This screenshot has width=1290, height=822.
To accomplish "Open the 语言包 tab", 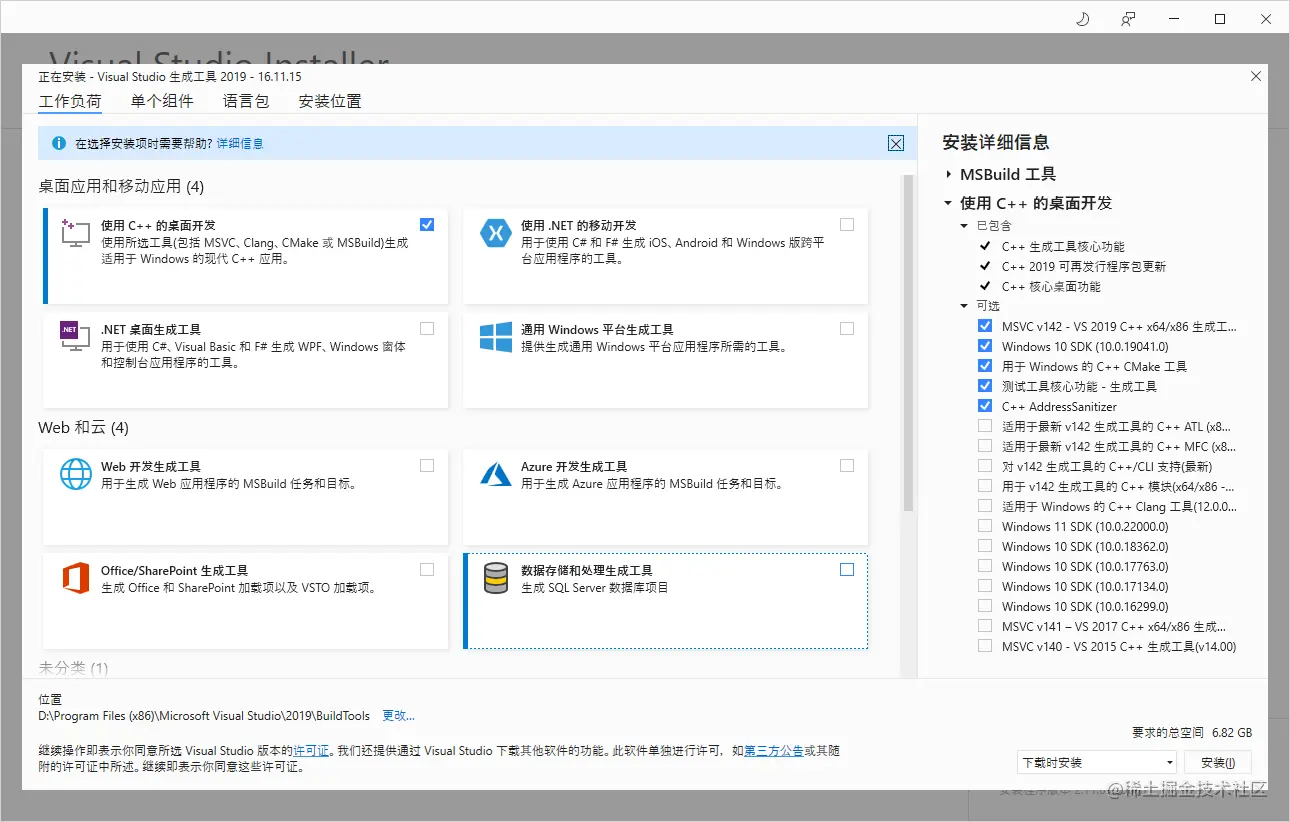I will point(245,101).
